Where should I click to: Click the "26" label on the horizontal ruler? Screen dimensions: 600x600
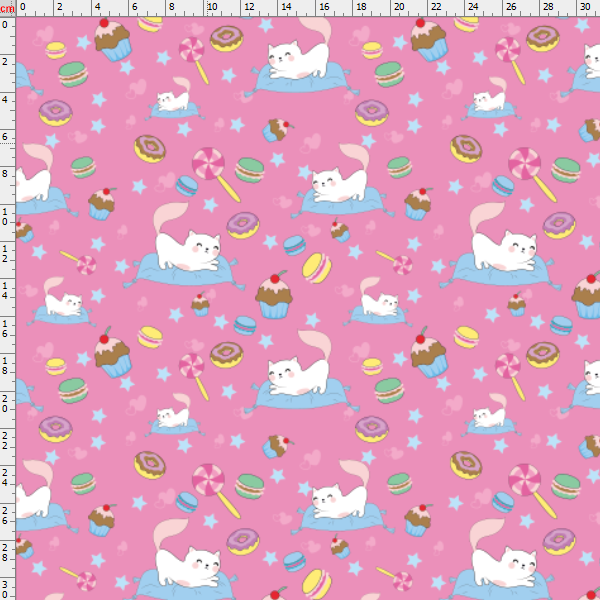tap(511, 7)
